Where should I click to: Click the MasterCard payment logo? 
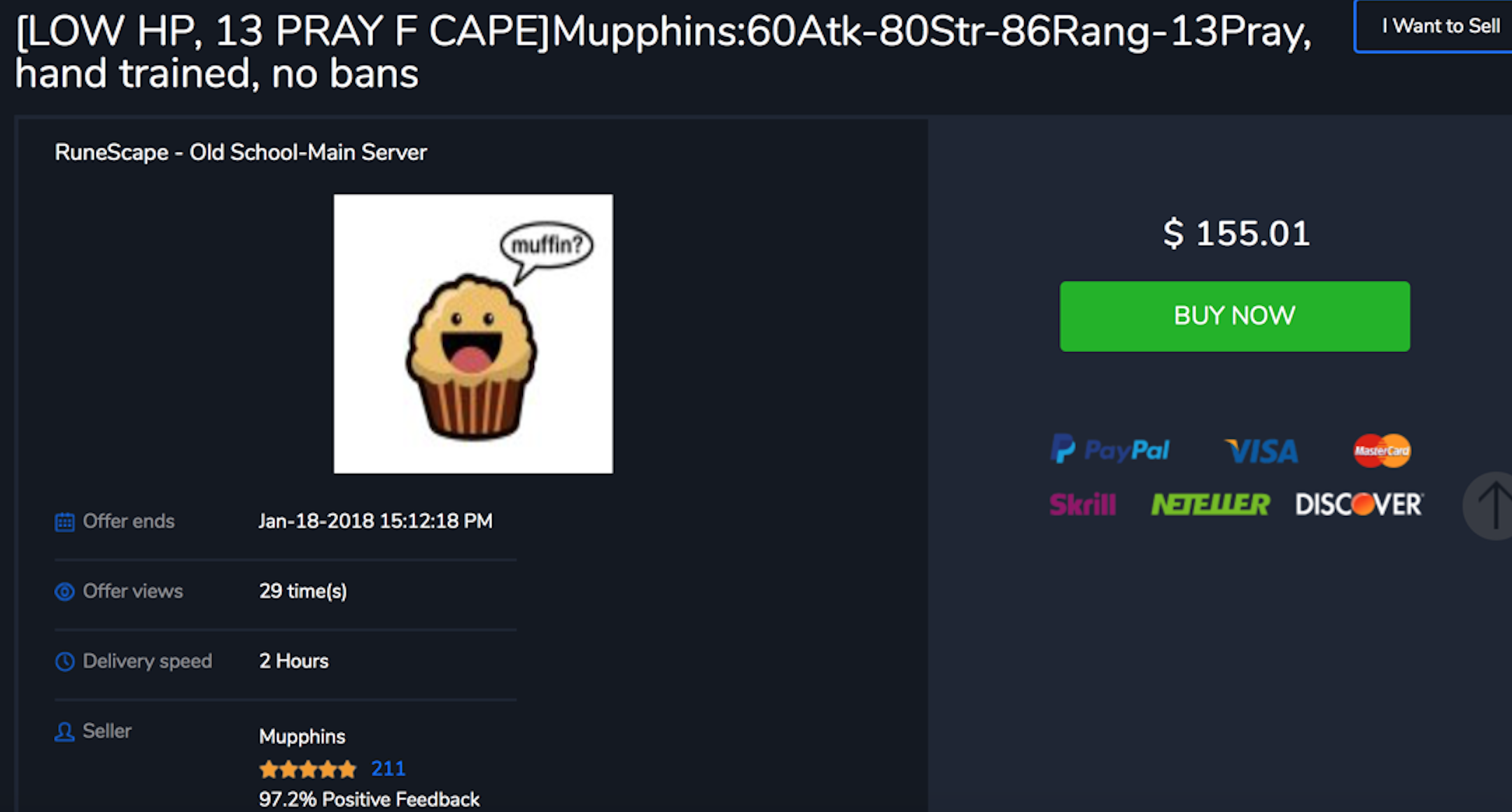pyautogui.click(x=1382, y=451)
